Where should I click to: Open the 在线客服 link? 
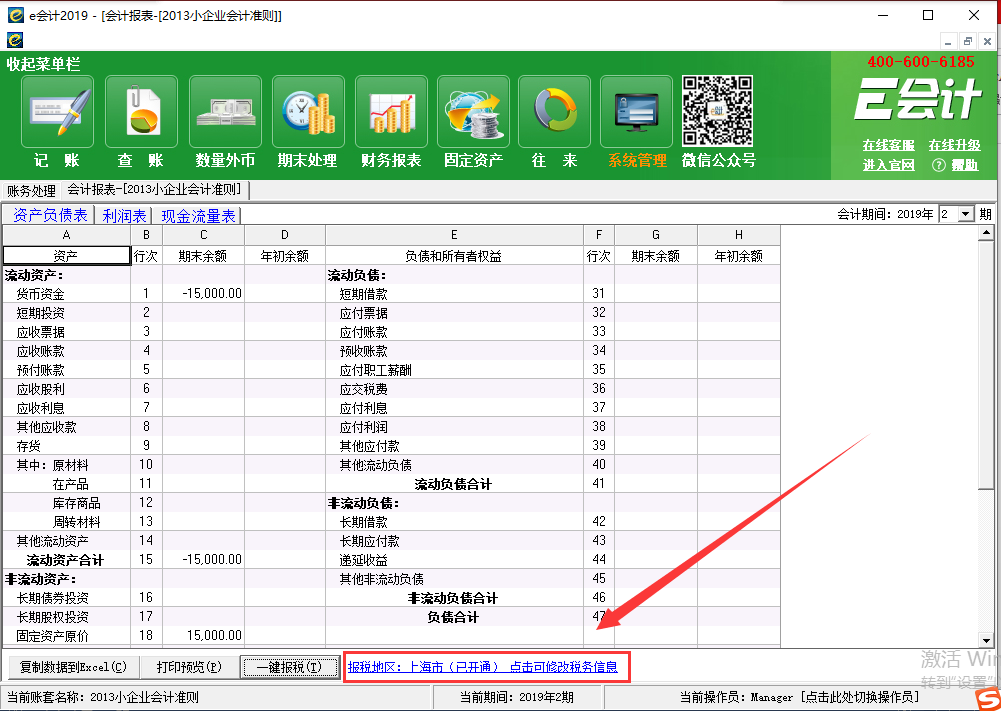click(x=888, y=146)
